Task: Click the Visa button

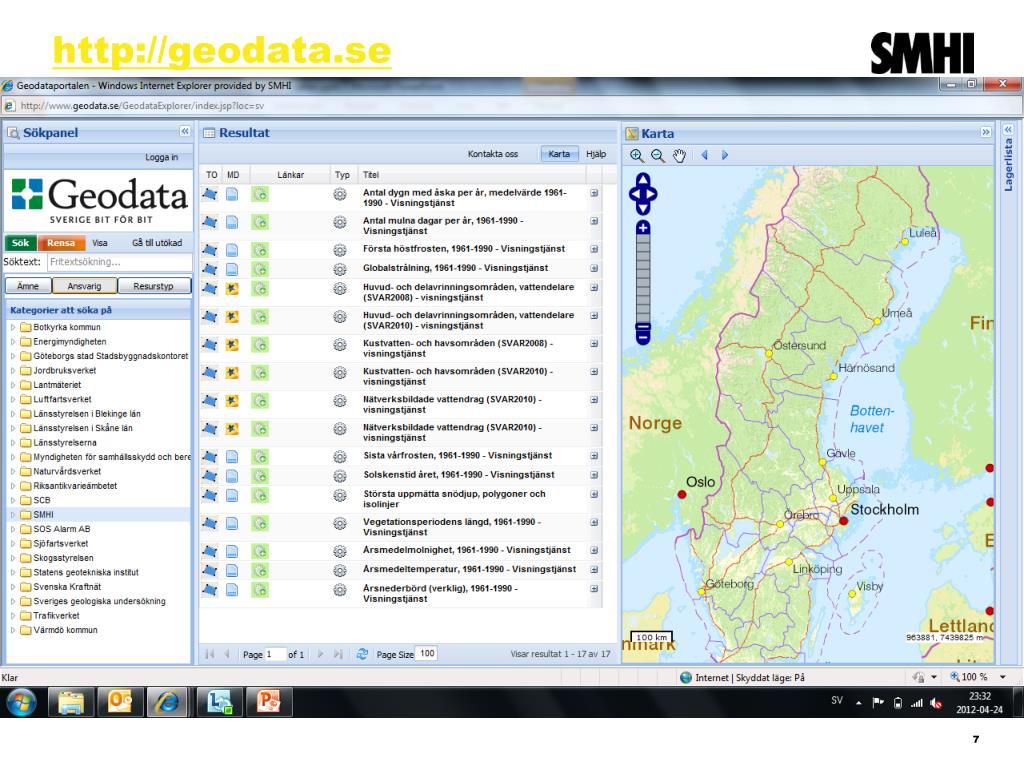Action: click(x=100, y=243)
